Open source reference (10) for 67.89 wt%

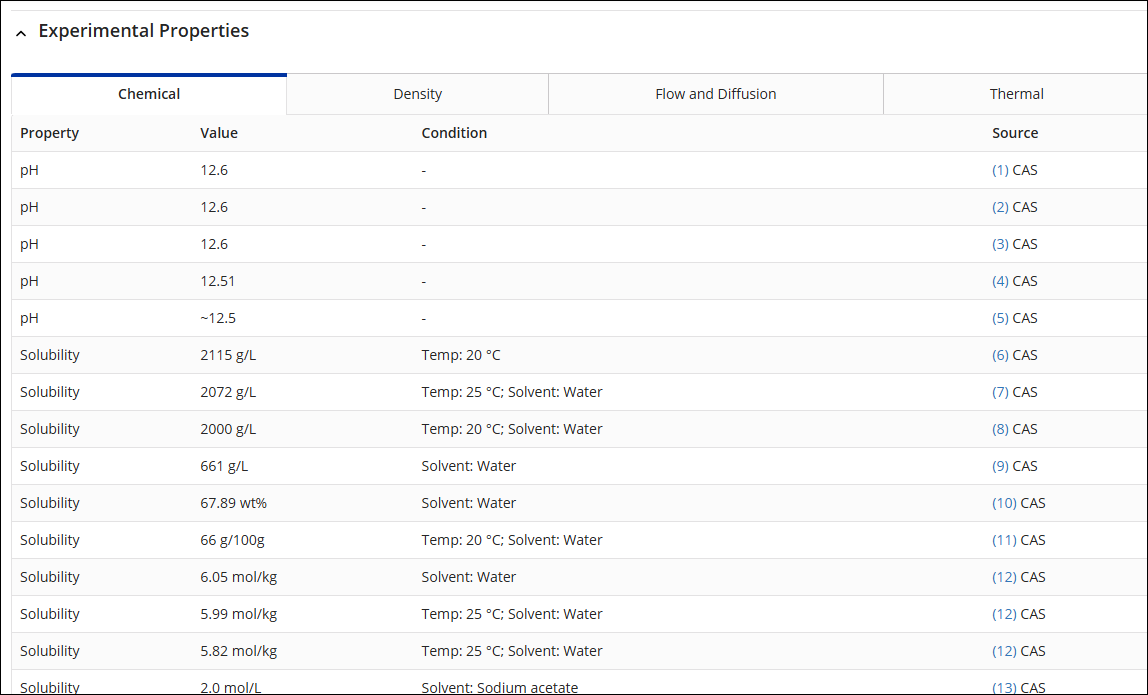[x=1004, y=503]
